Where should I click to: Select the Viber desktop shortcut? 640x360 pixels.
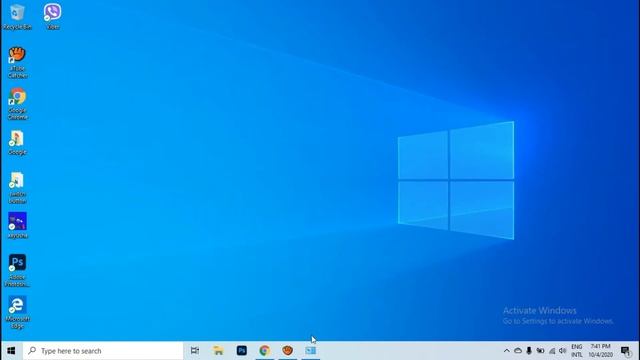coord(53,16)
